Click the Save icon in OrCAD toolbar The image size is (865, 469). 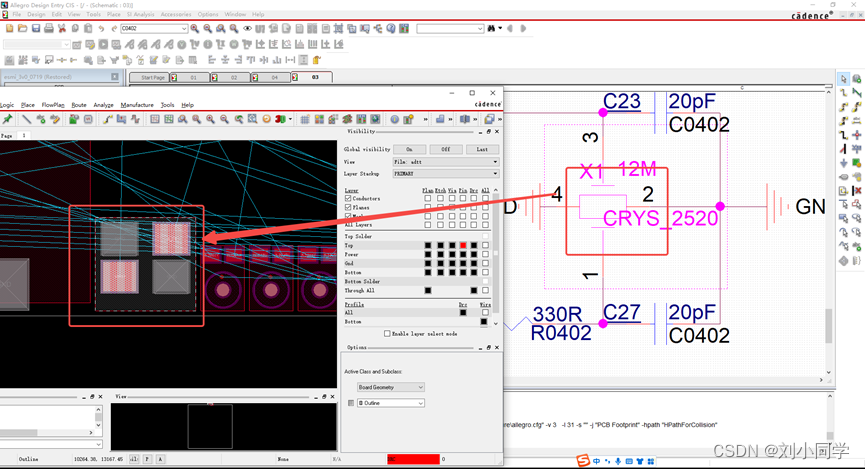coord(36,29)
